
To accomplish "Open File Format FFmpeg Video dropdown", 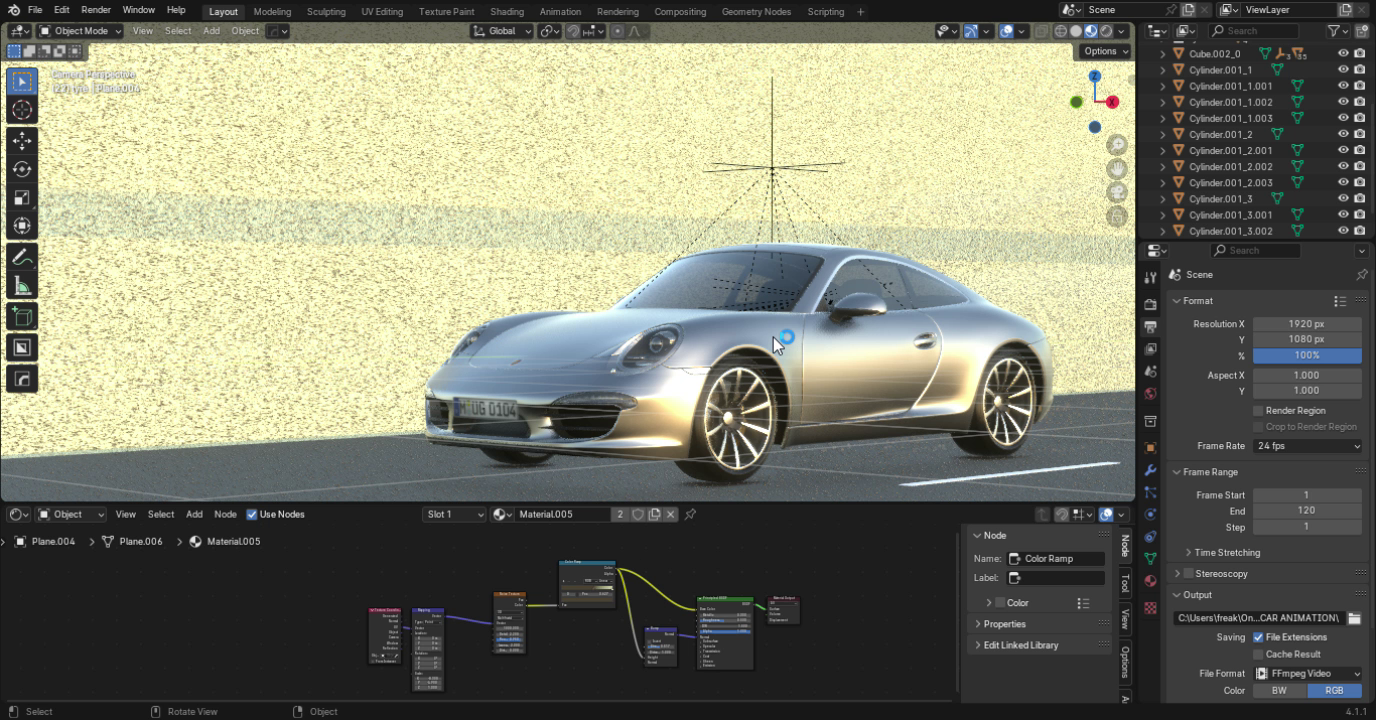I will tap(1308, 674).
